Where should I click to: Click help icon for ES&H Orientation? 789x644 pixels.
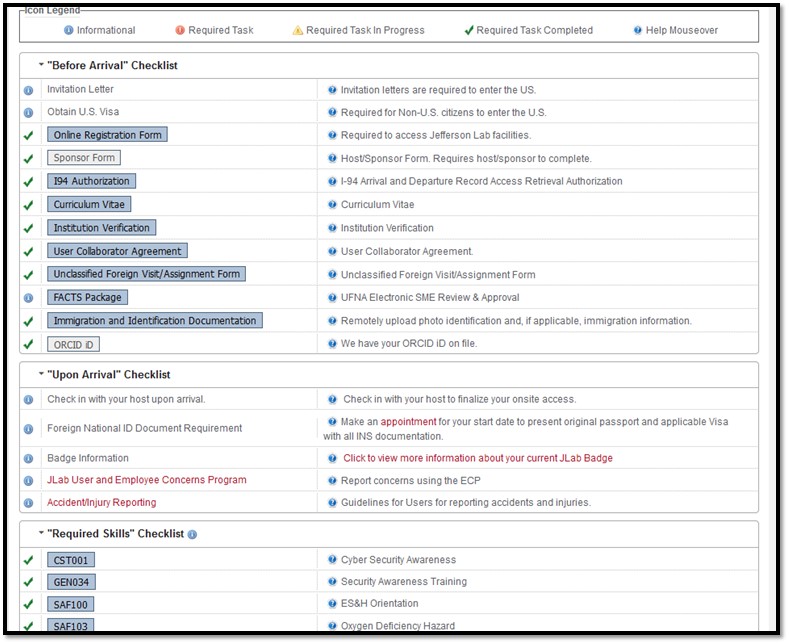[332, 603]
